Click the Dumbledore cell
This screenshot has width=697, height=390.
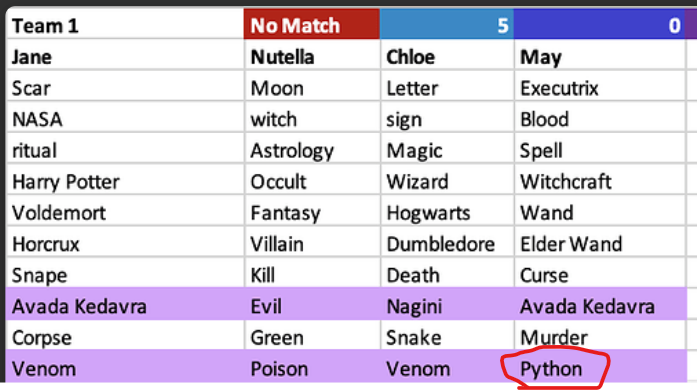(447, 244)
